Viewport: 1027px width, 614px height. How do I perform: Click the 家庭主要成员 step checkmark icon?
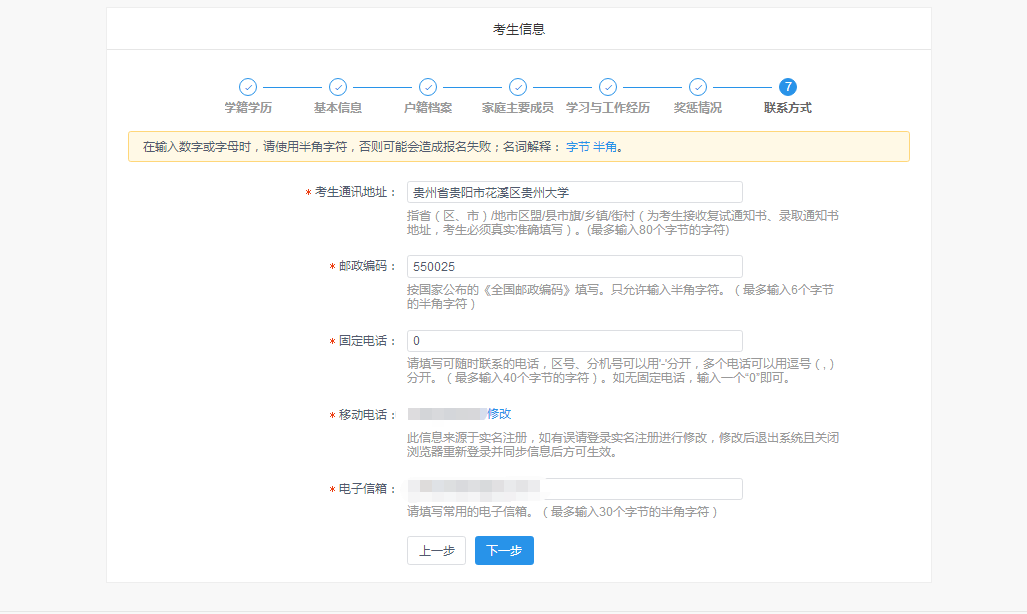(x=518, y=87)
